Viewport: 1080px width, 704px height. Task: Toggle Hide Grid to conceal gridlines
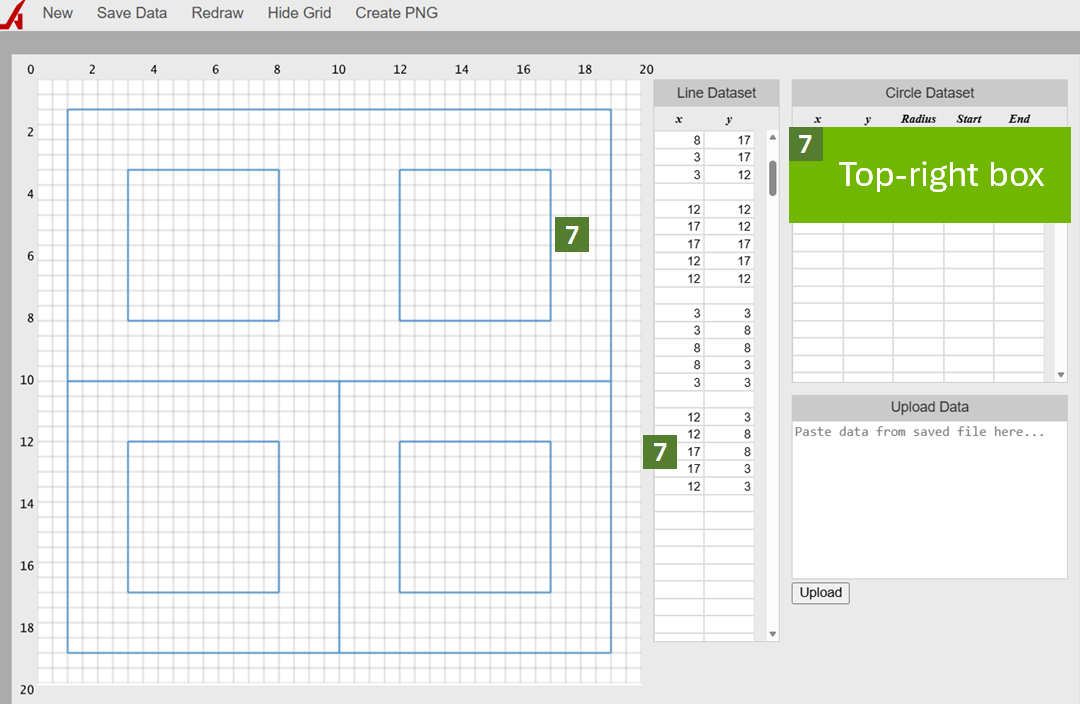pos(298,13)
